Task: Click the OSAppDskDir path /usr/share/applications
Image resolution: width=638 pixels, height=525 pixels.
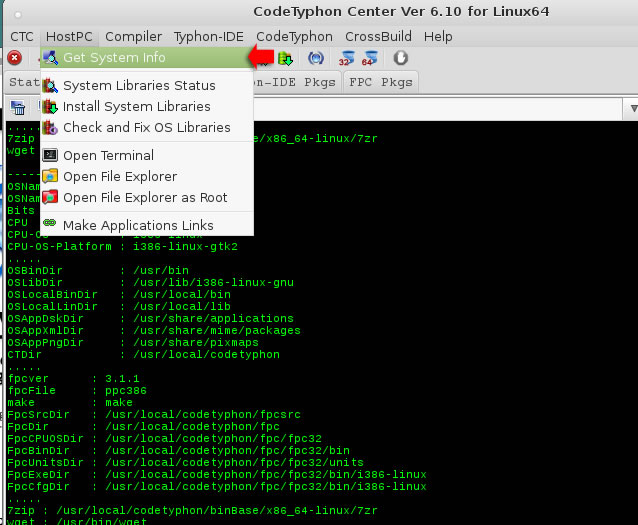Action: 213,319
